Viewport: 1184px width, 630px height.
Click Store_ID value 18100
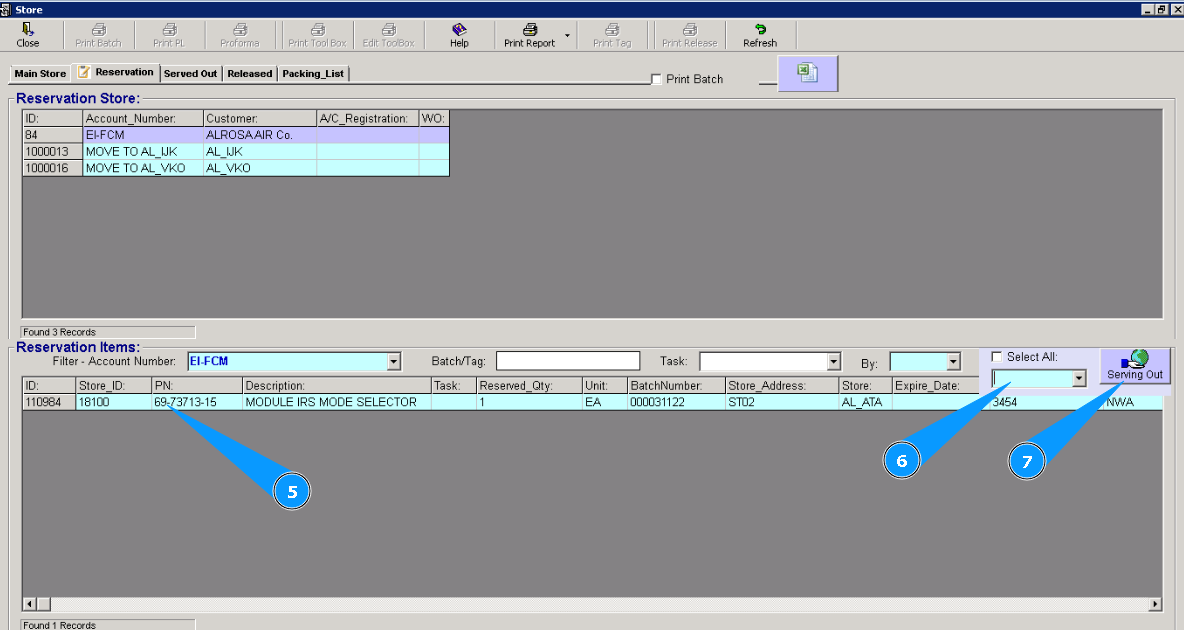tap(113, 402)
